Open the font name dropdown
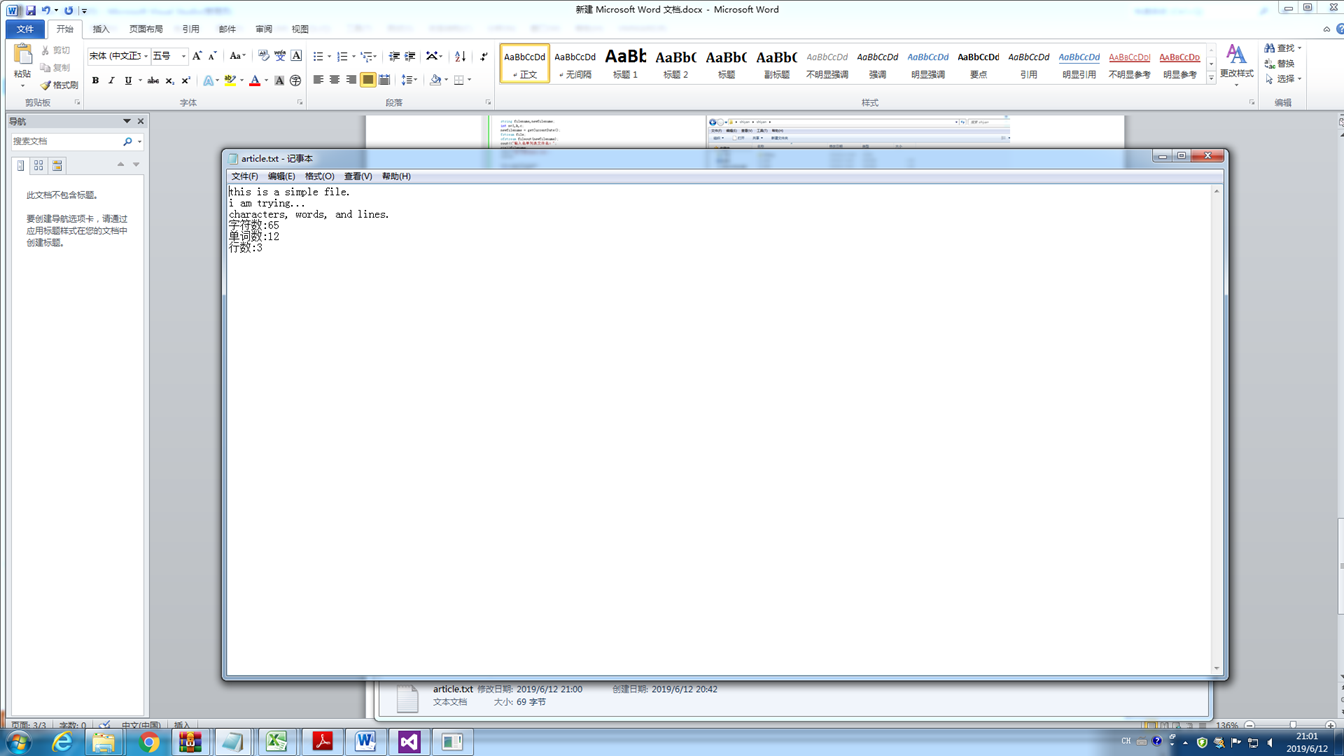 coord(145,56)
